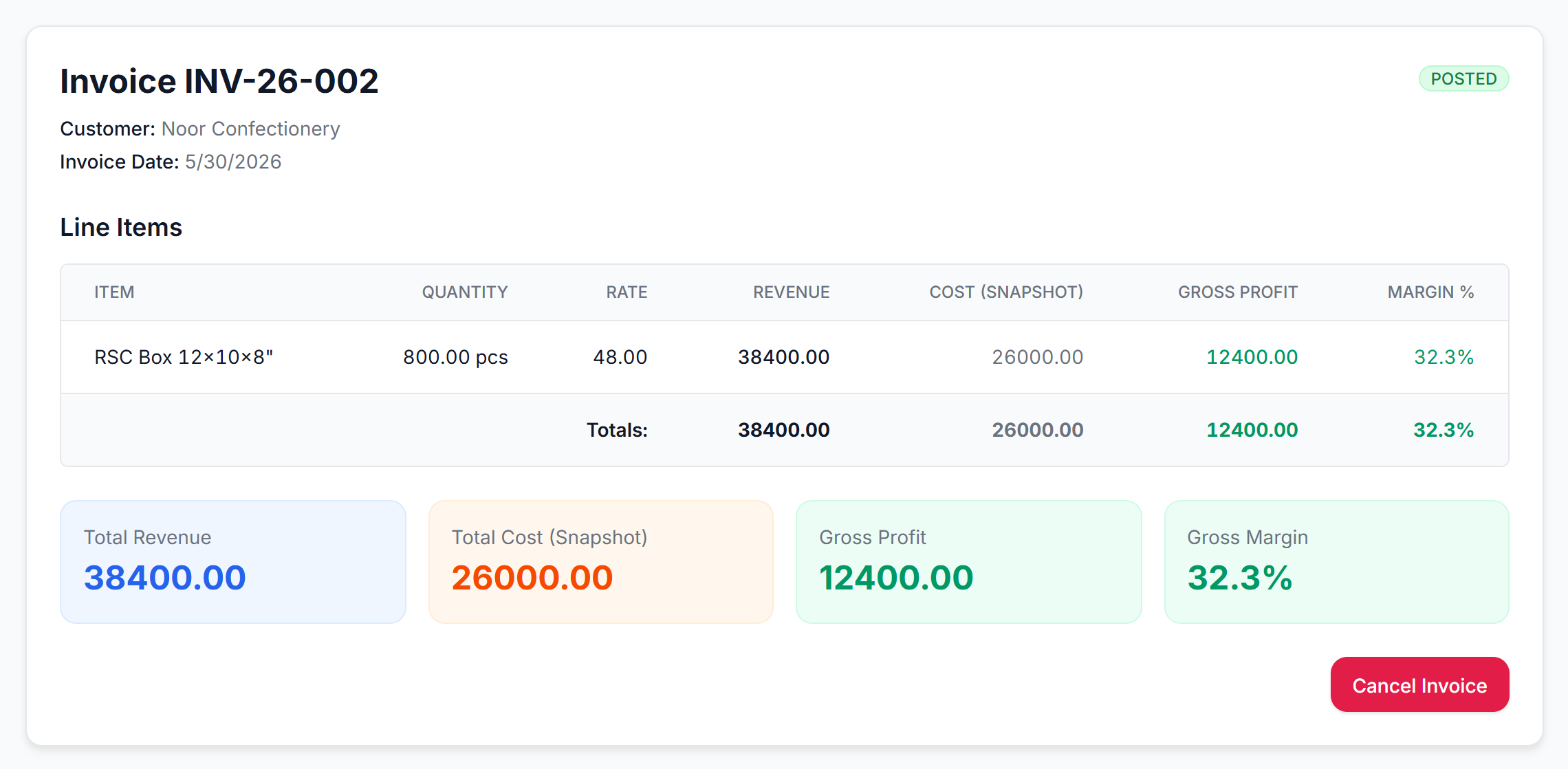This screenshot has height=769, width=1568.
Task: Click the Gross Profit summary card value
Action: click(896, 578)
